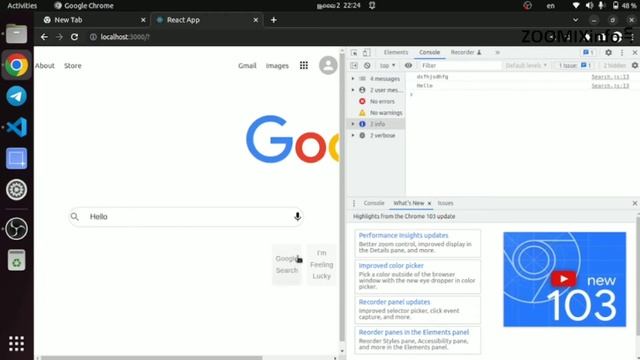Open the Images link

coord(277,66)
